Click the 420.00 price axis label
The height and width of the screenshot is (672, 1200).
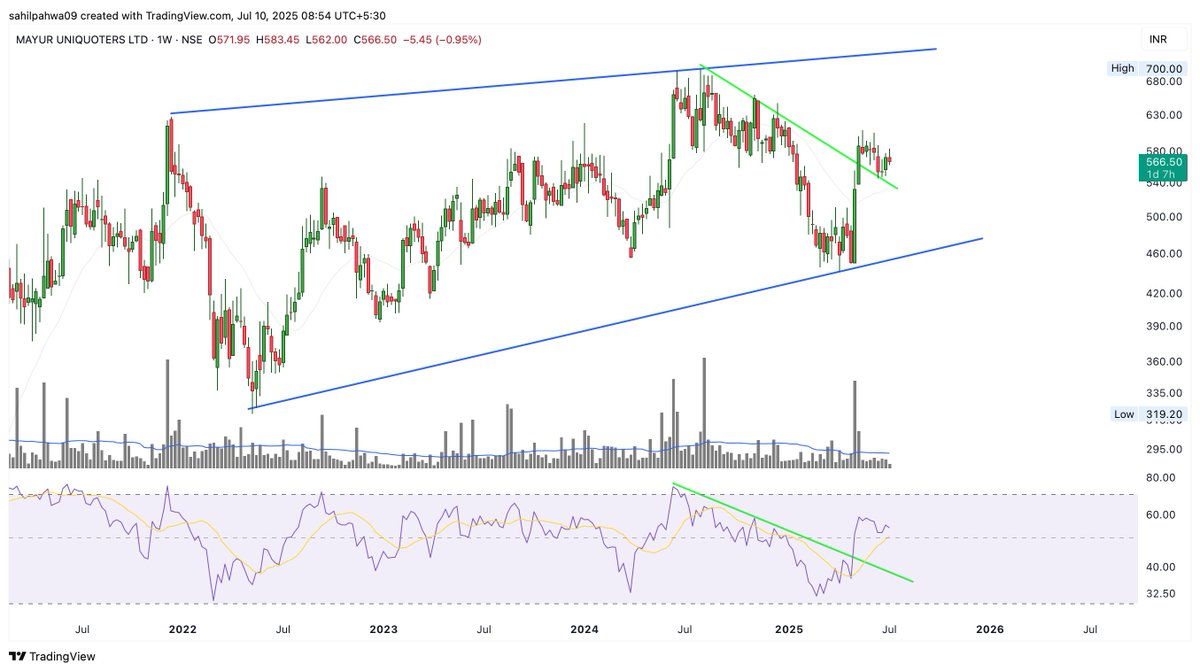point(1164,294)
